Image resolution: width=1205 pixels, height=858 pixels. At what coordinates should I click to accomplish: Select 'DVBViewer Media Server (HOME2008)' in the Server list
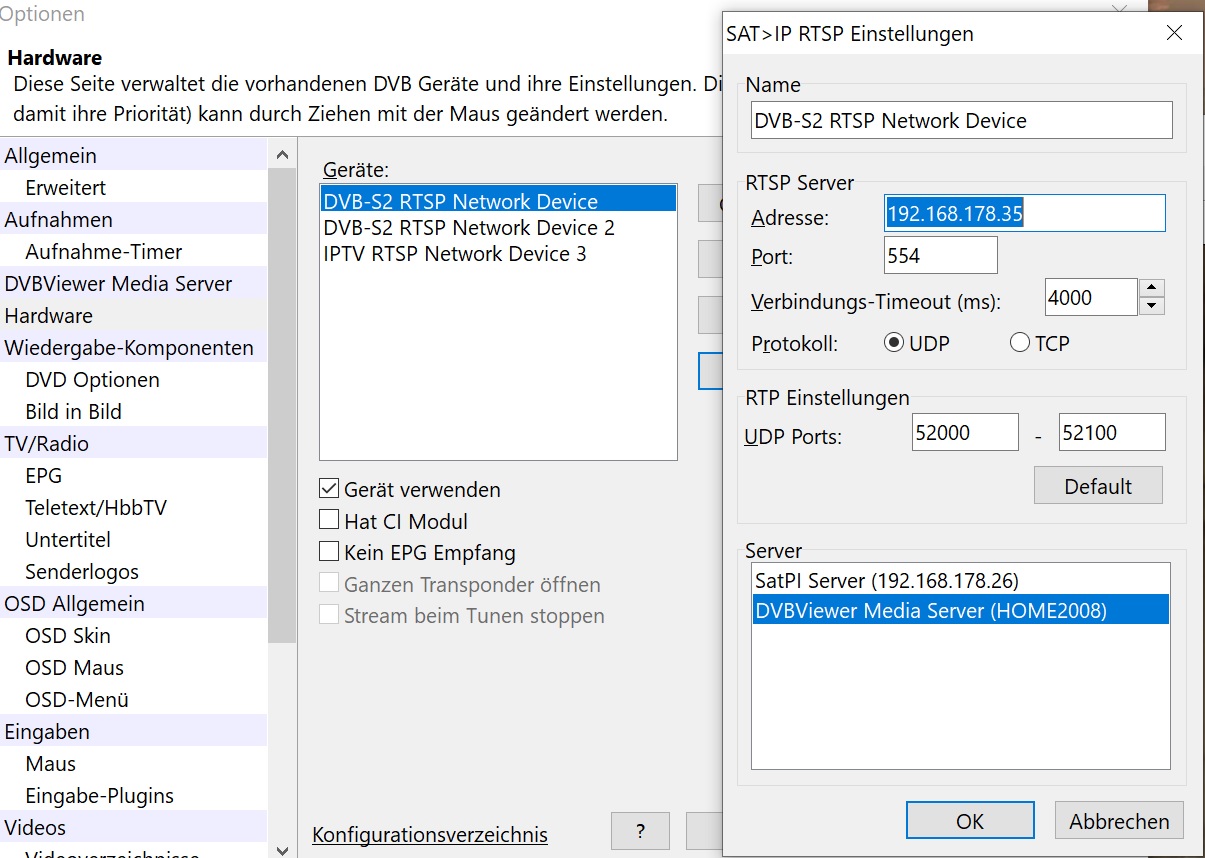[x=961, y=610]
